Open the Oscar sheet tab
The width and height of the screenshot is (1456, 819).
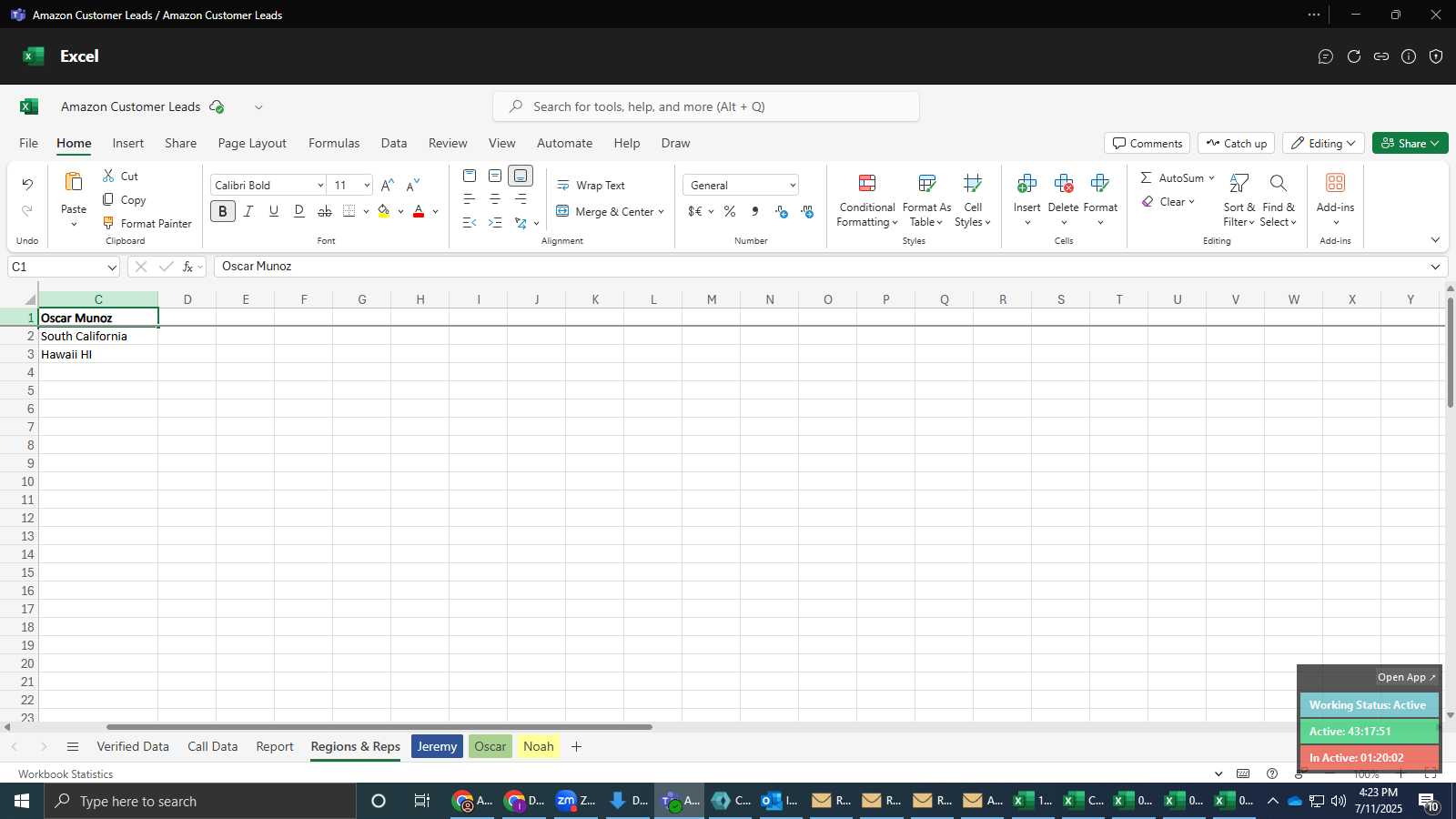490,746
